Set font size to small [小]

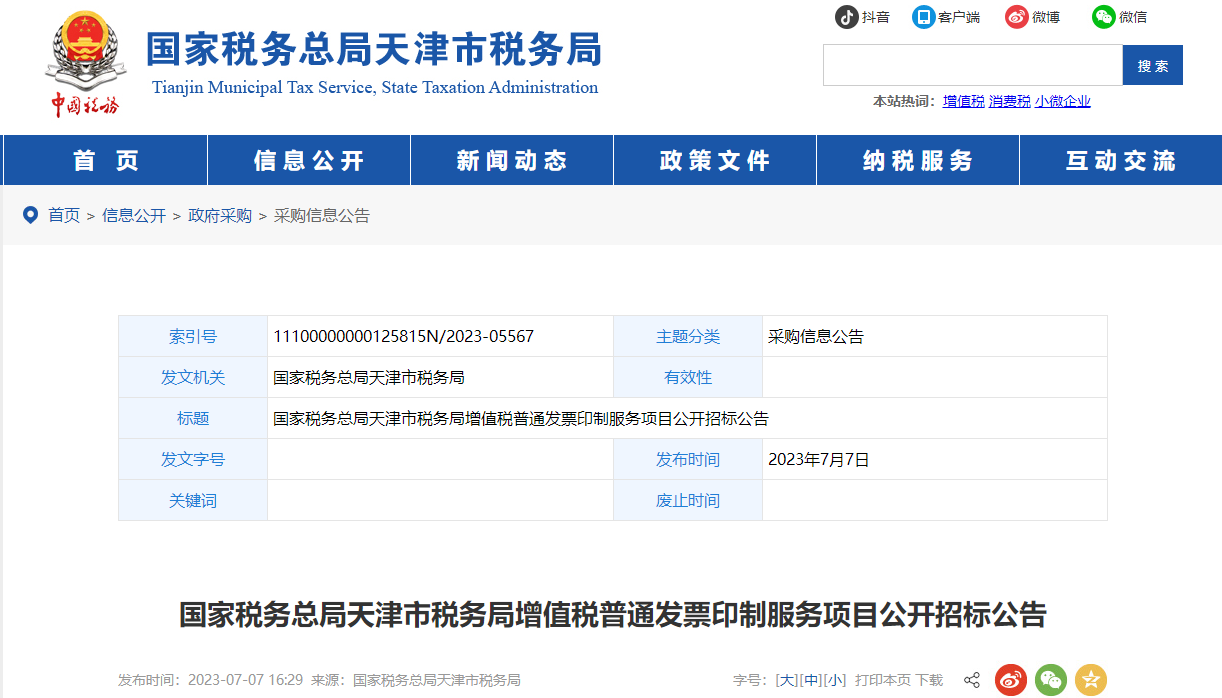coord(835,680)
